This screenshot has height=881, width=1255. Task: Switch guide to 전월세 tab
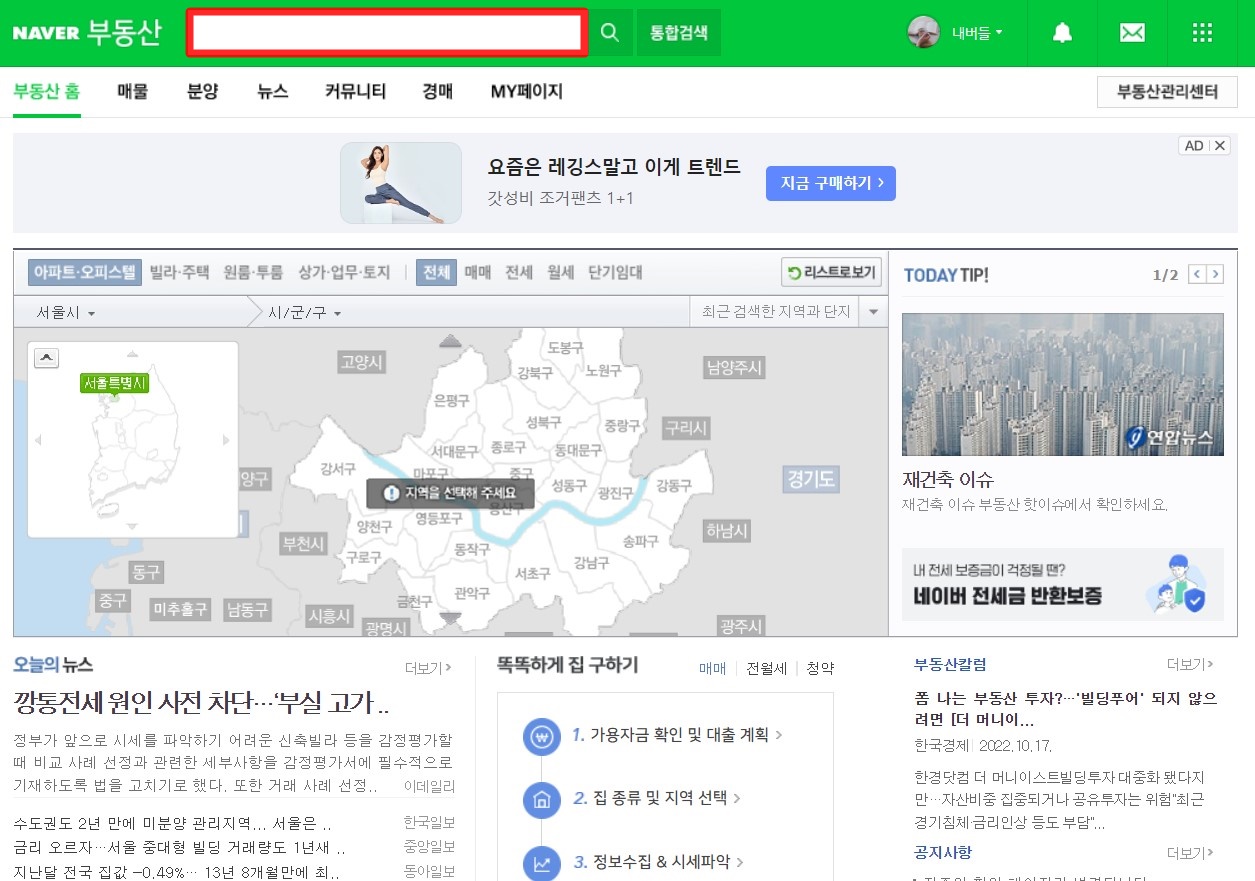[x=766, y=668]
